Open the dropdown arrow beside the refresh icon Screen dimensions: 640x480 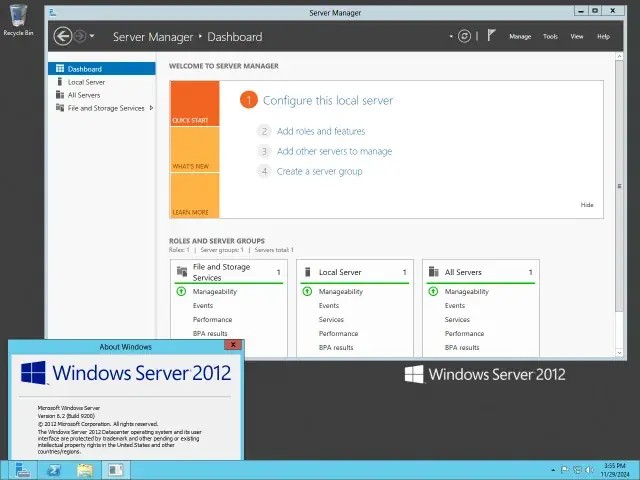click(451, 36)
